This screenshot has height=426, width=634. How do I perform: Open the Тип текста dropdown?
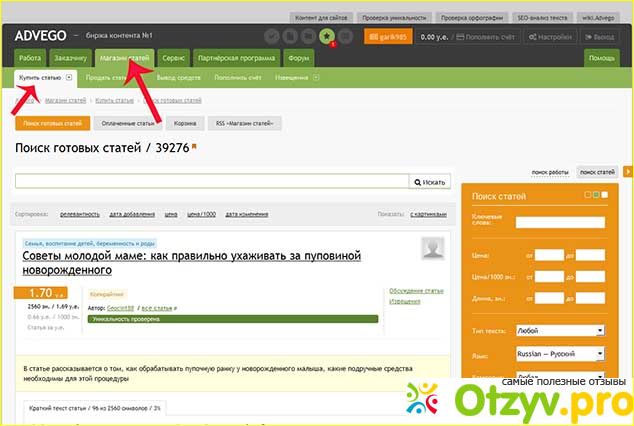tap(560, 331)
